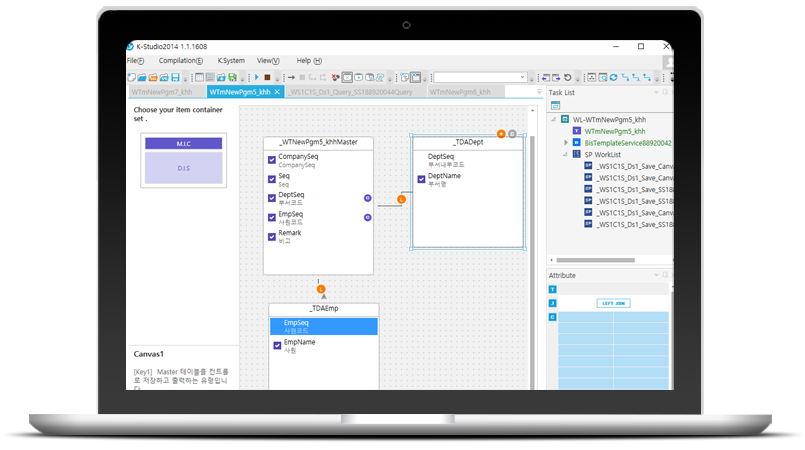805x450 pixels.
Task: Click the orange L join marker above _TDAEmp
Action: point(321,290)
